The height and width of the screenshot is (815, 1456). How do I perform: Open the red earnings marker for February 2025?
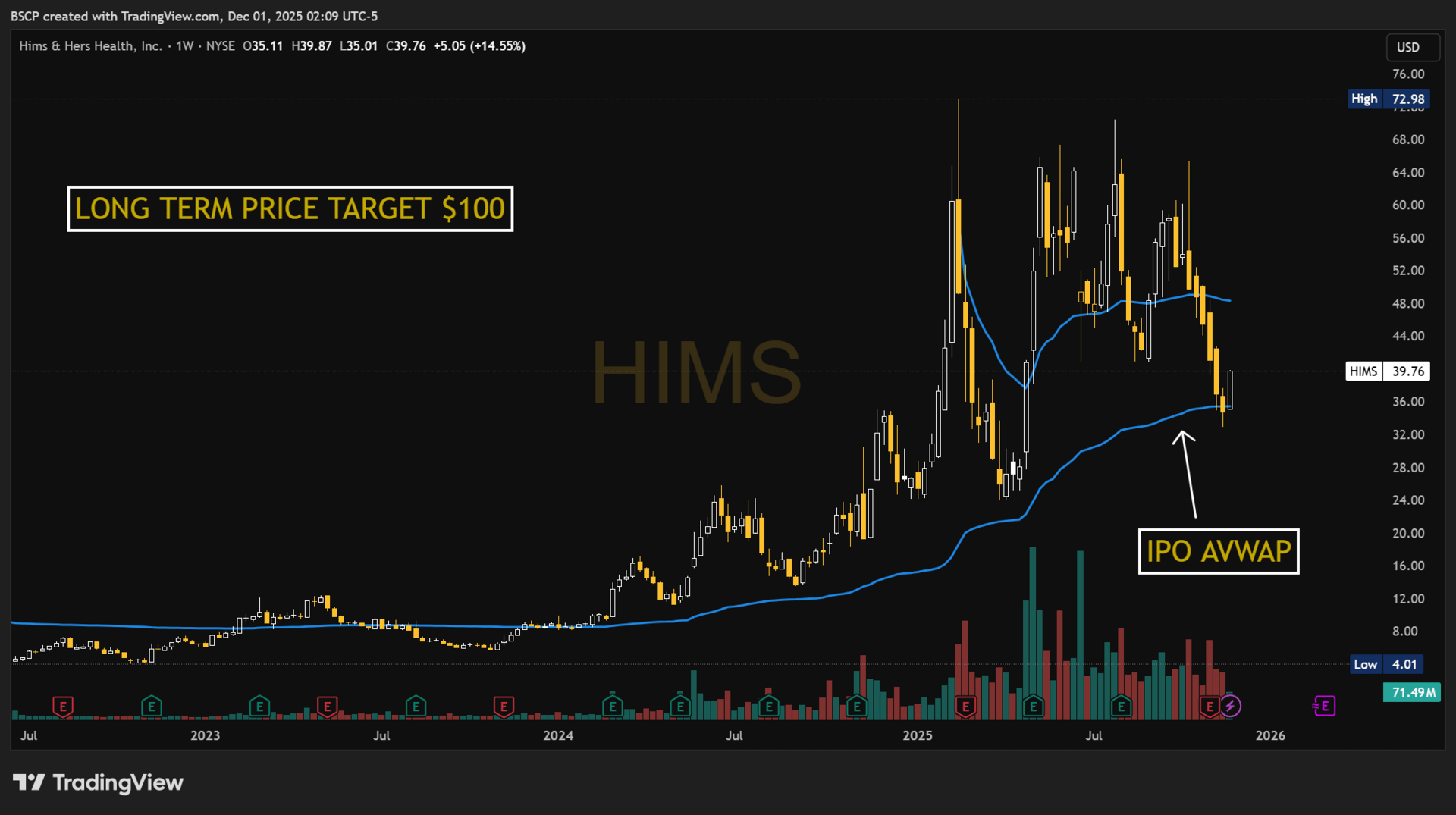965,707
